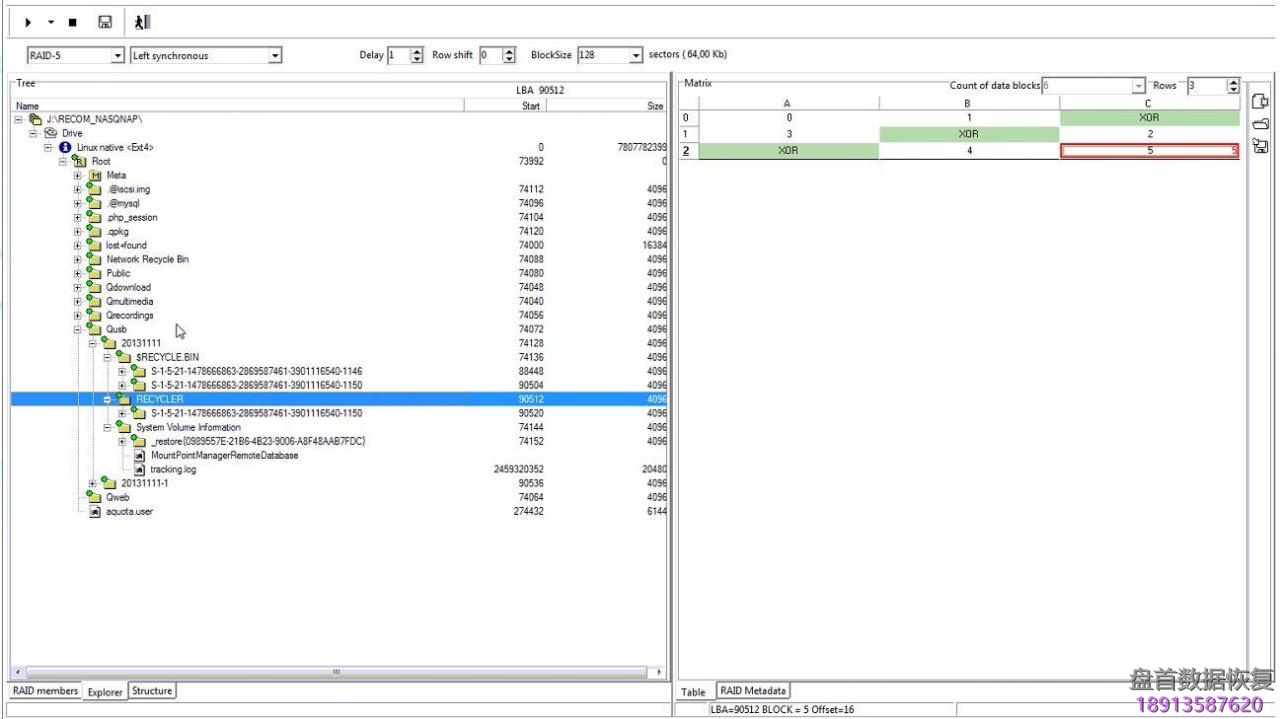The image size is (1280, 719).
Task: Click the Save floppy disk toolbar icon
Action: 104,22
